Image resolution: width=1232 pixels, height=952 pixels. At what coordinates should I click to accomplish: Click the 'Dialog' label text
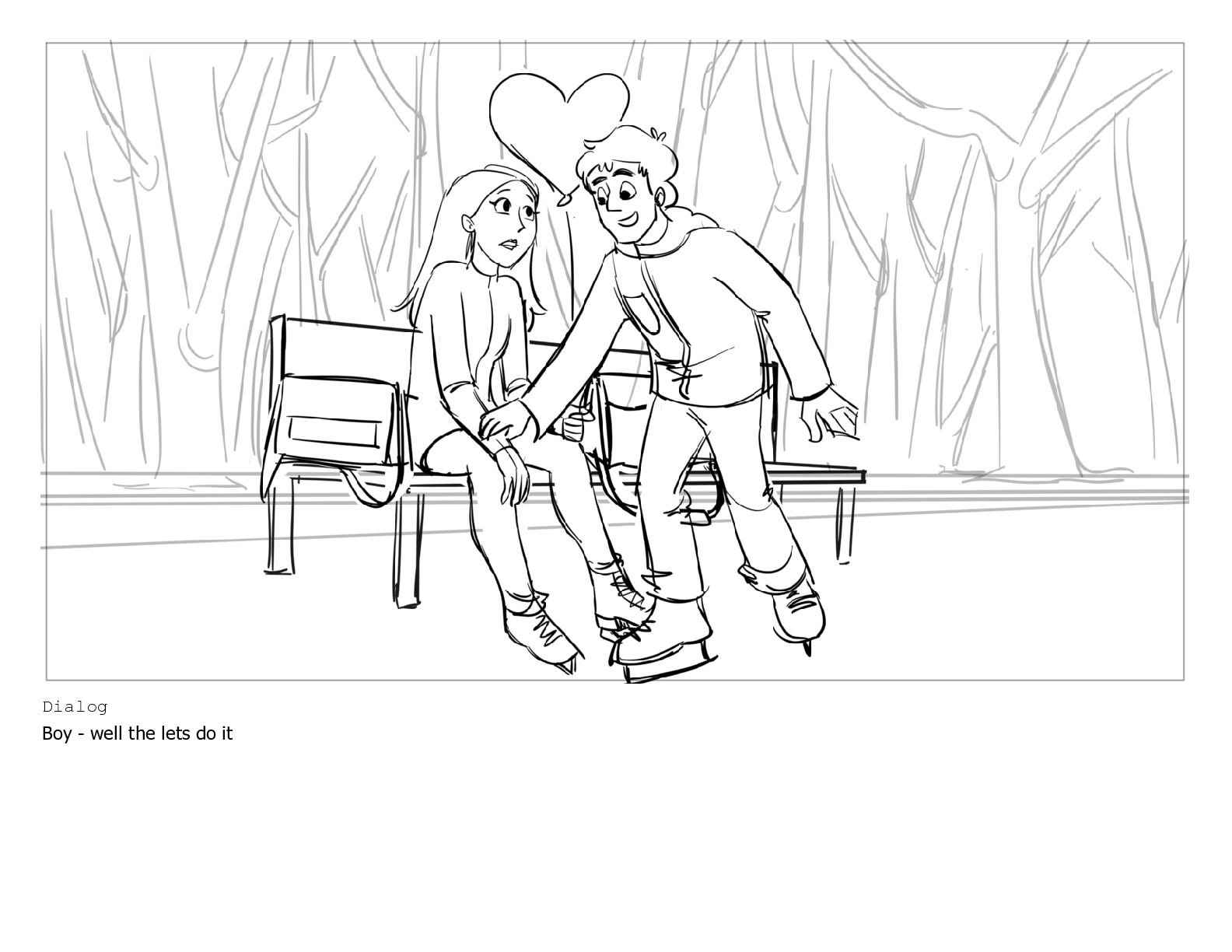(75, 707)
